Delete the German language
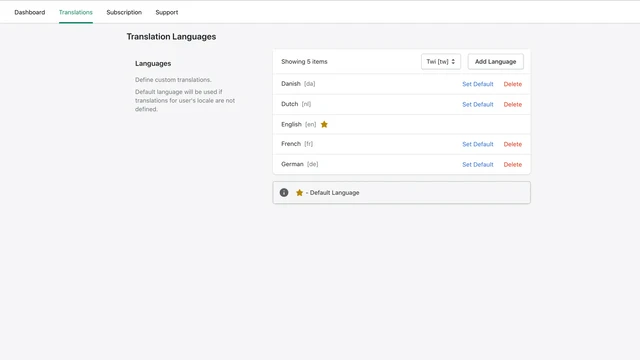This screenshot has height=360, width=640. (x=513, y=164)
